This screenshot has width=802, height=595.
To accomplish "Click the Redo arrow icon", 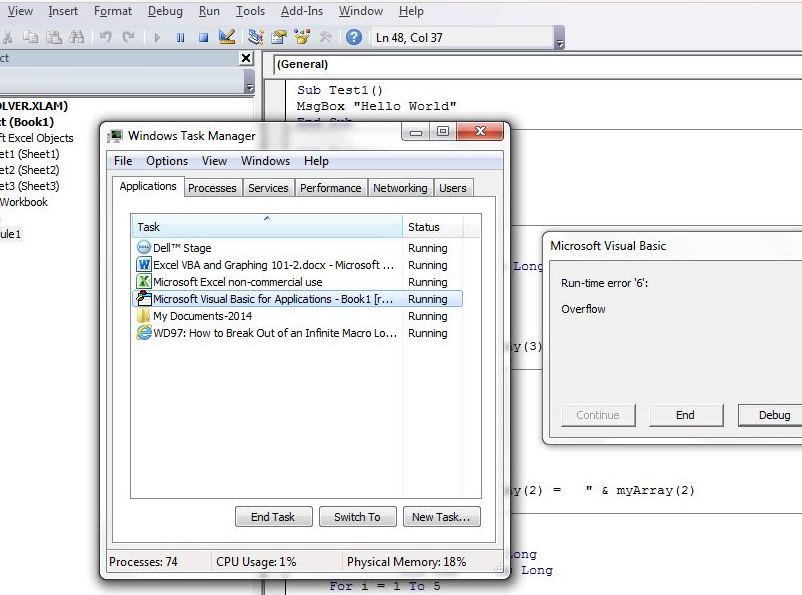I will point(128,37).
